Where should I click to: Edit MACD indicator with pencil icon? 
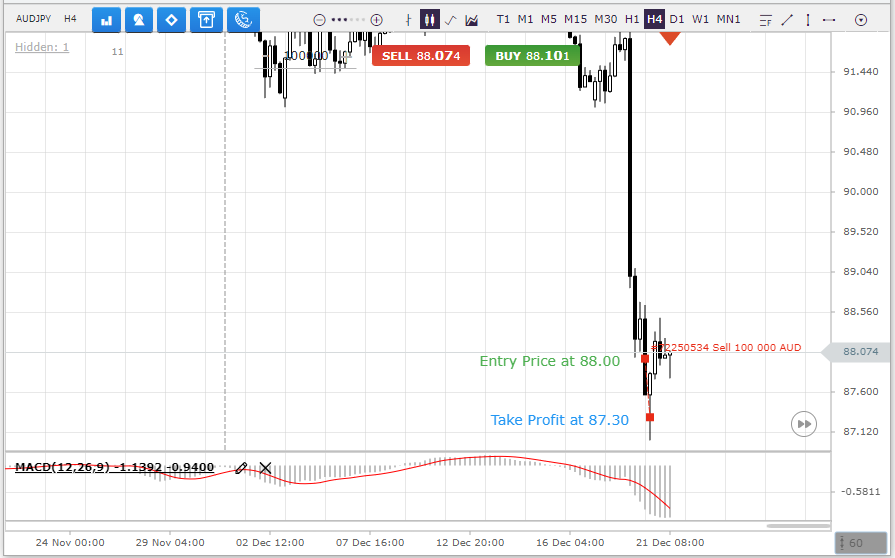point(241,468)
